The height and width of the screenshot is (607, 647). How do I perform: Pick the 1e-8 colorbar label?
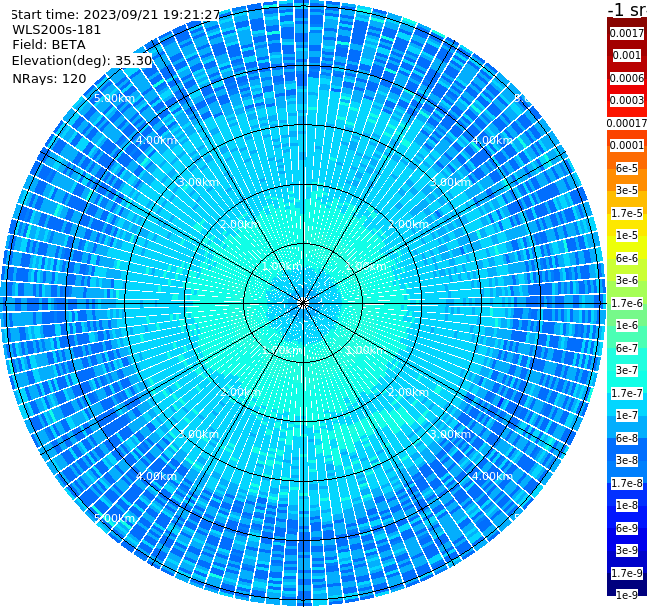(627, 505)
